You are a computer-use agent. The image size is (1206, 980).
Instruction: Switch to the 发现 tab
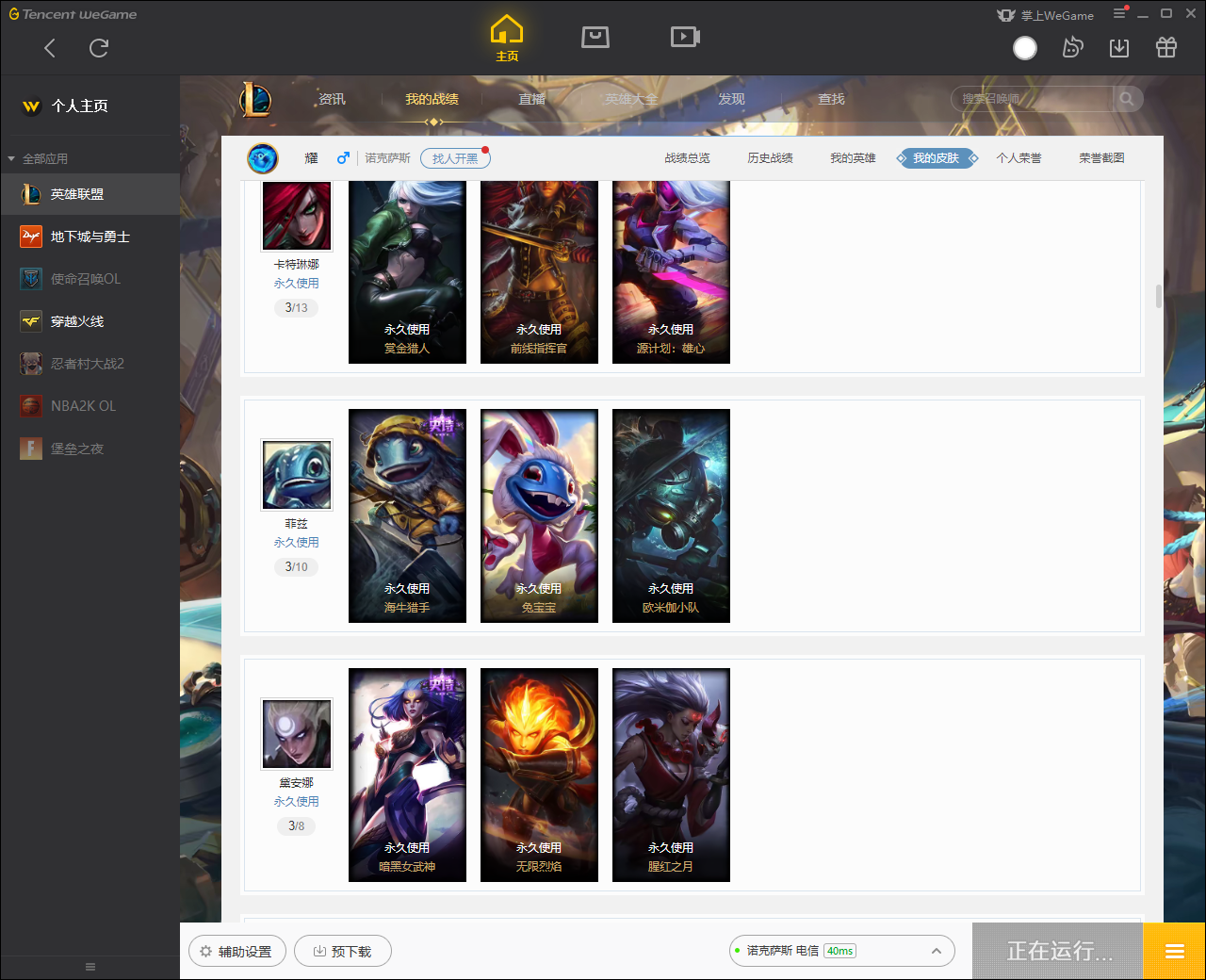pyautogui.click(x=731, y=99)
